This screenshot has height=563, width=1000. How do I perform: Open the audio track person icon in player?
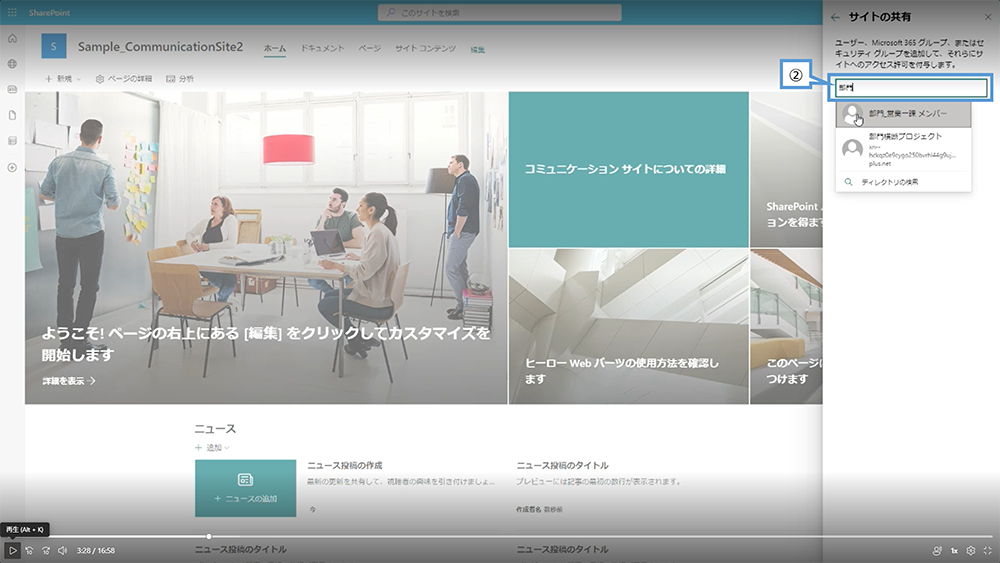(937, 550)
